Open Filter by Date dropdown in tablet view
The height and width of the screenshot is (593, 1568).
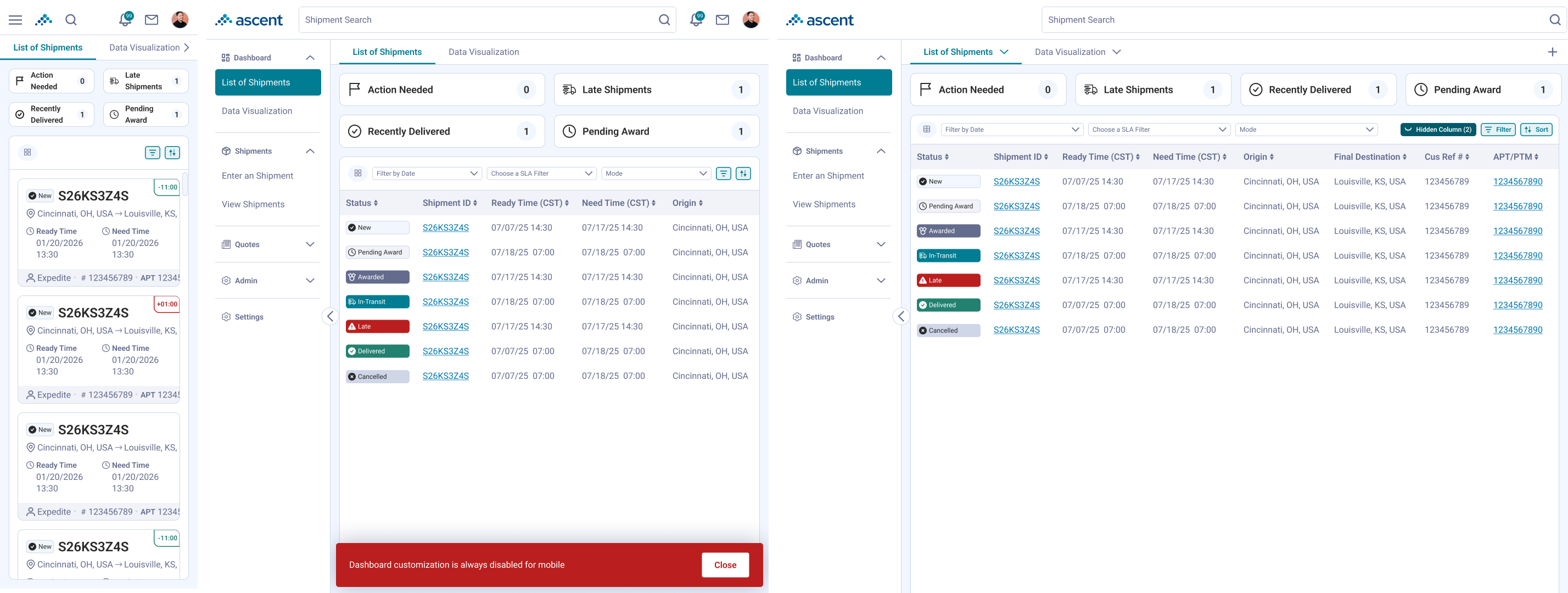[x=427, y=174]
